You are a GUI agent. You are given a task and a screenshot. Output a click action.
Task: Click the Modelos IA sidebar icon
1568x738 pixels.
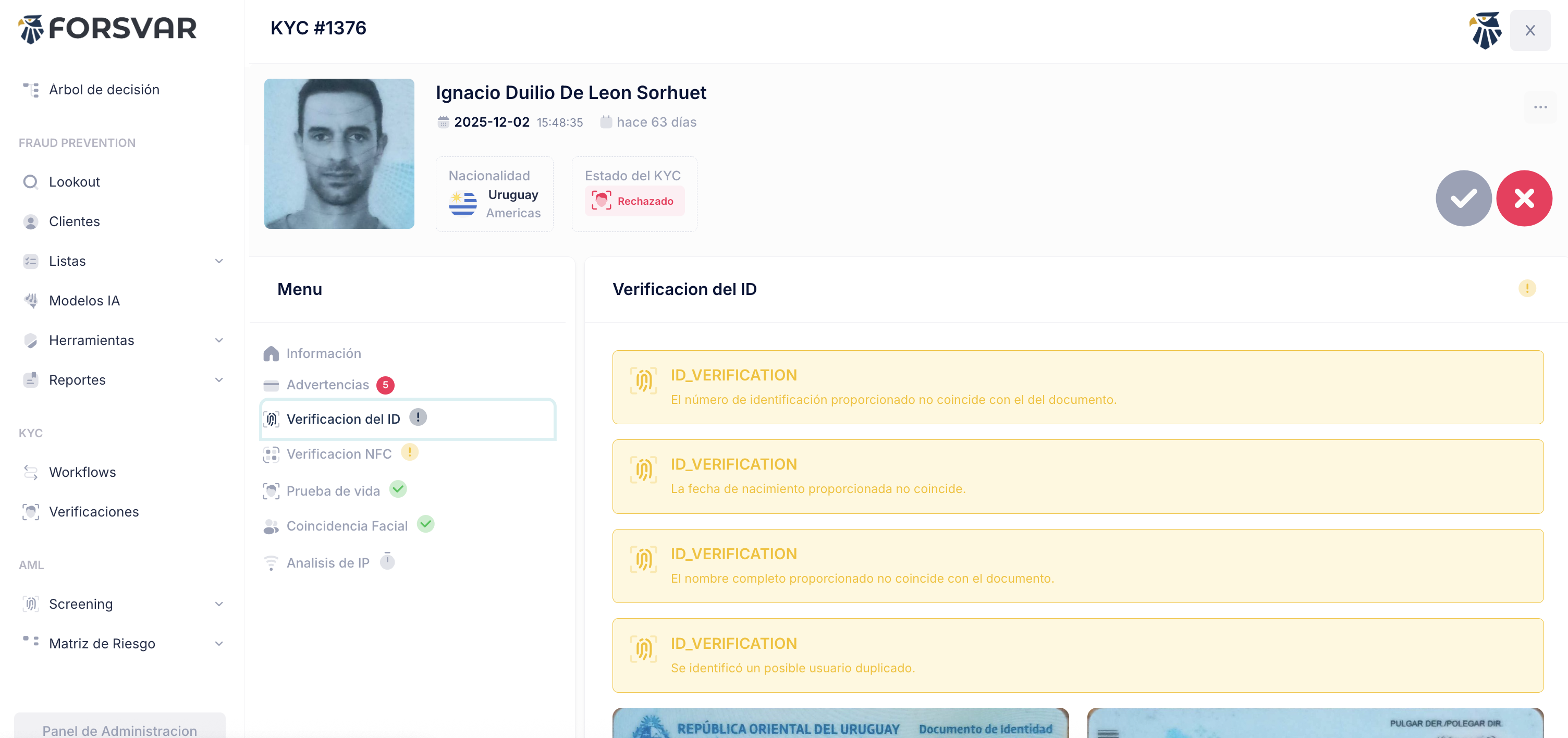(x=30, y=301)
